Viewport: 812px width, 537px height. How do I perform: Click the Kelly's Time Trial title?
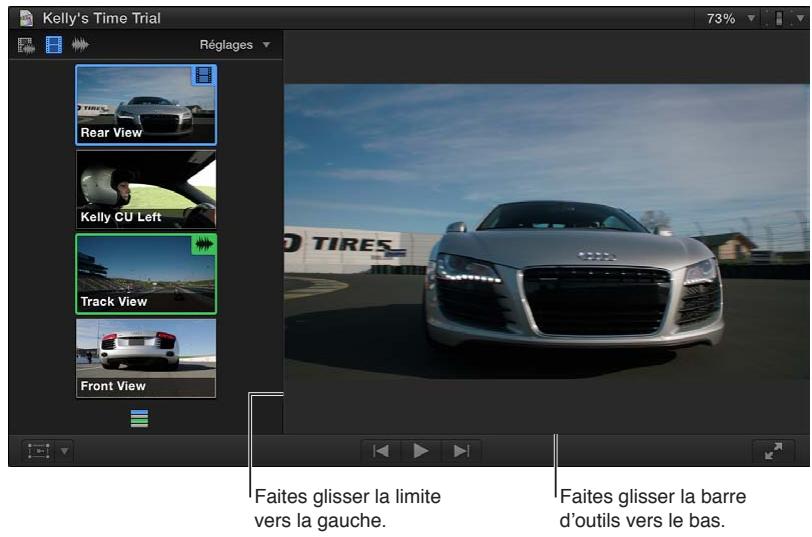click(x=102, y=18)
